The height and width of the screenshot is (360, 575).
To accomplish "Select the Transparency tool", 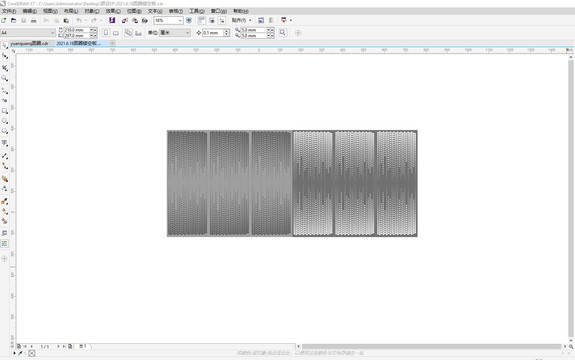I will (x=4, y=189).
